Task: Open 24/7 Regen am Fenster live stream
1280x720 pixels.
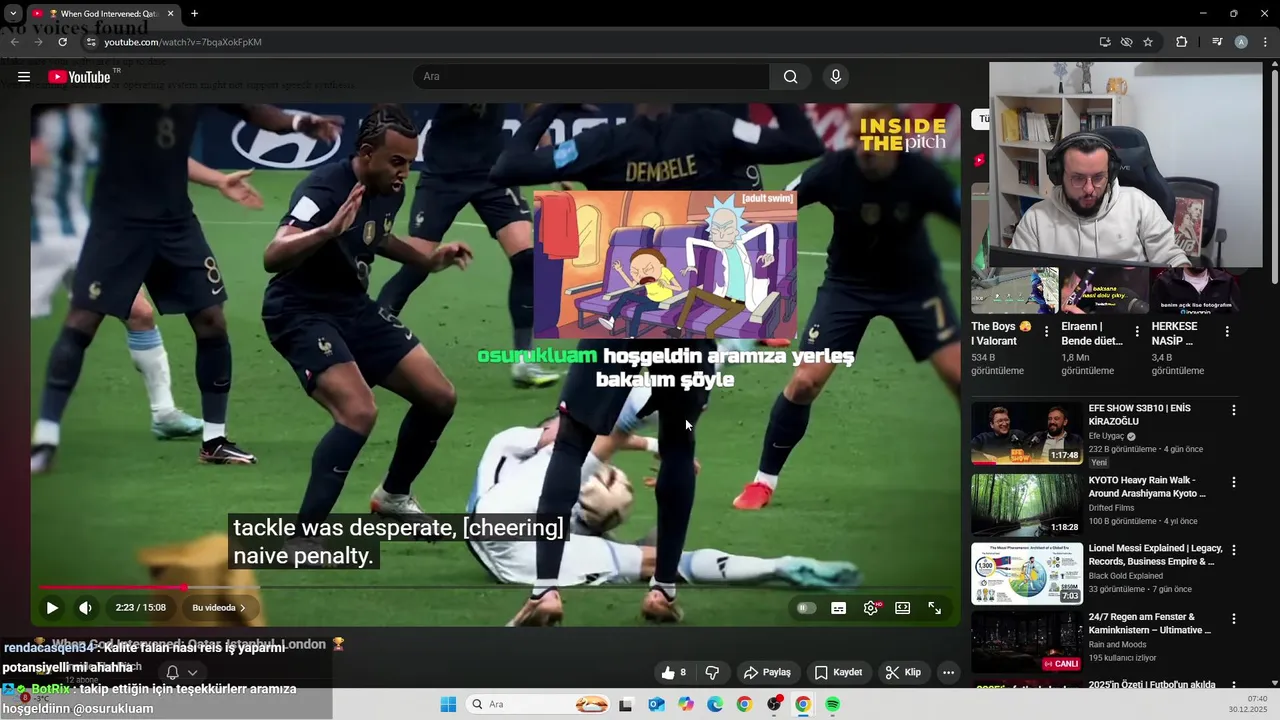Action: (x=1026, y=642)
